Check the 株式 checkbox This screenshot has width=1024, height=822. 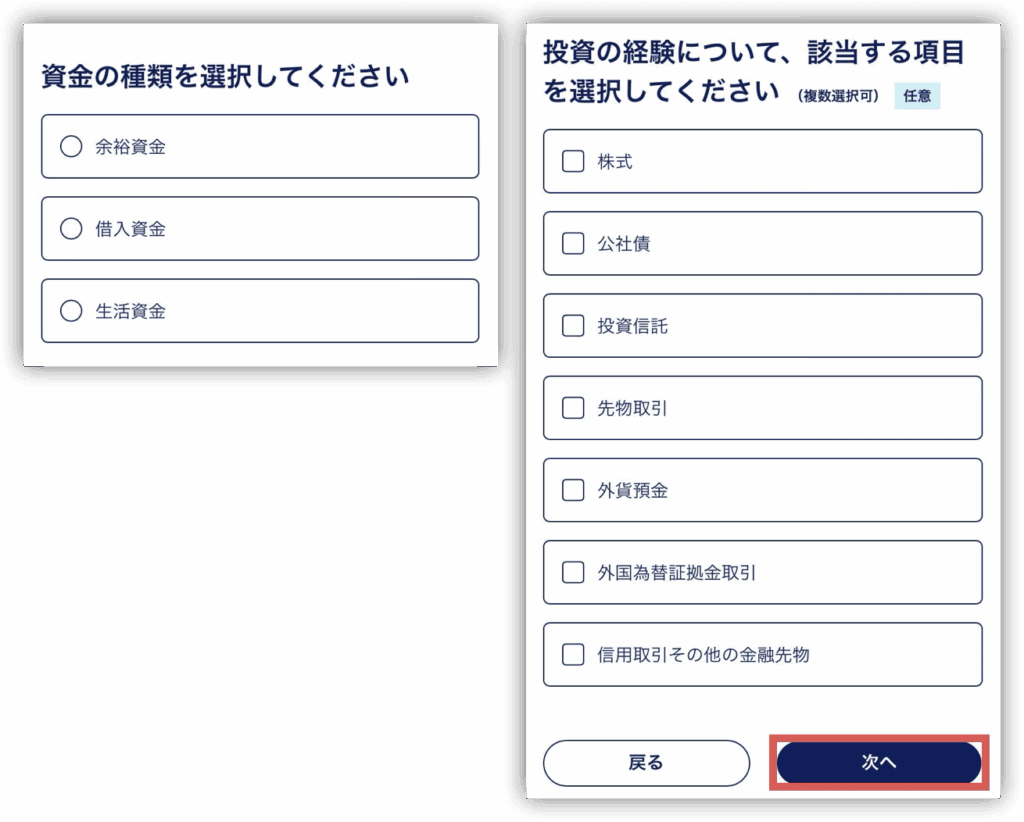coord(573,161)
